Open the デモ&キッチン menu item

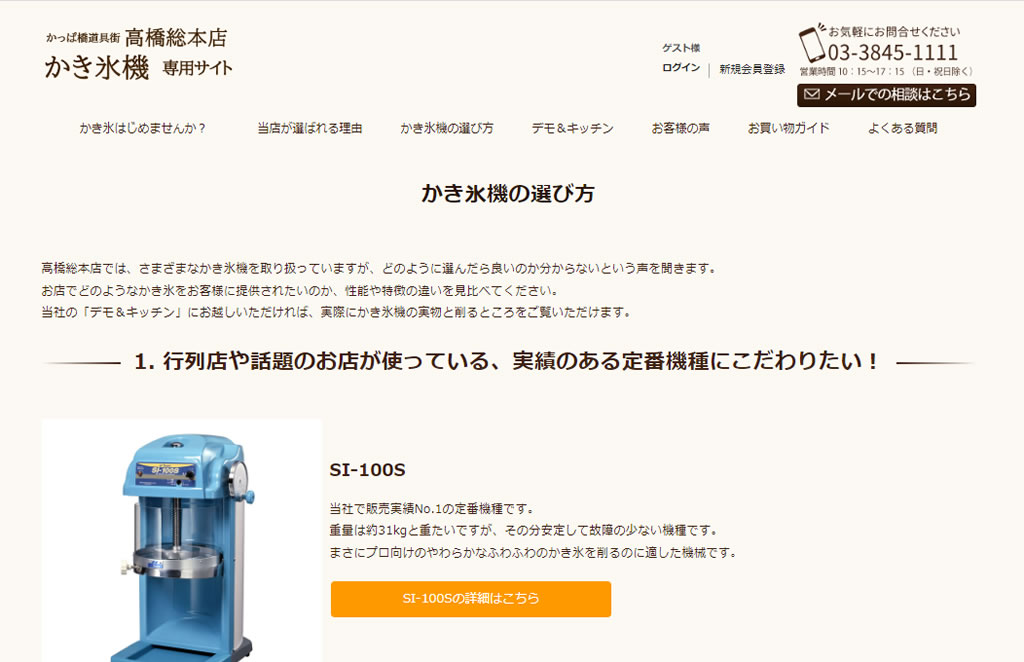click(573, 129)
